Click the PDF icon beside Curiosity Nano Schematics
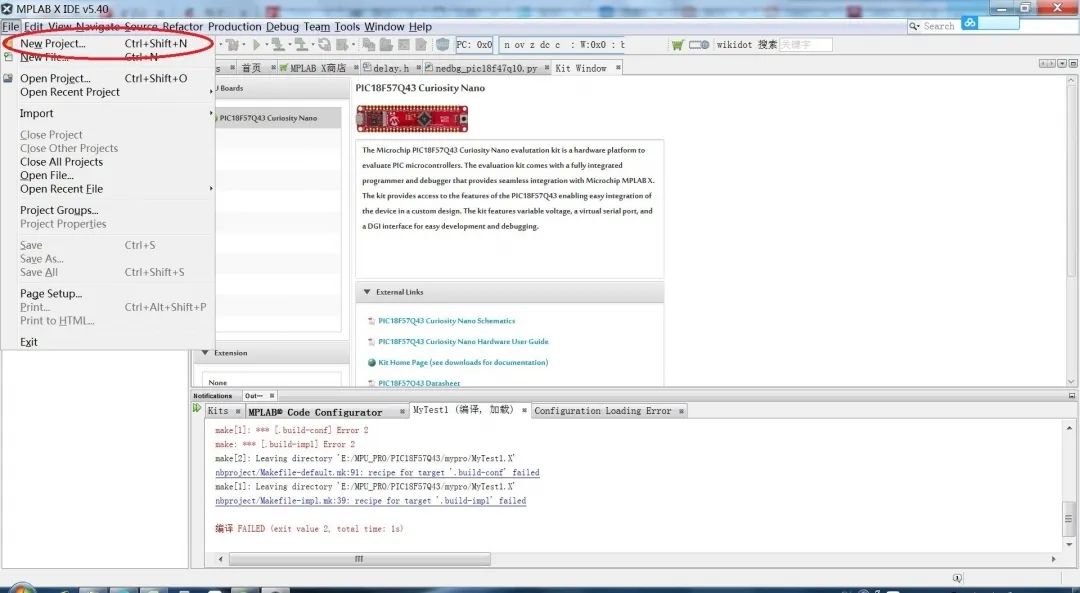Image resolution: width=1080 pixels, height=593 pixels. point(371,321)
